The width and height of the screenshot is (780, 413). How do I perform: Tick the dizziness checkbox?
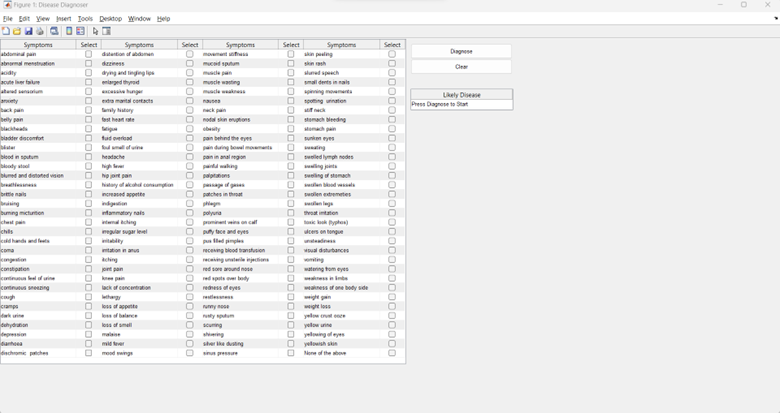(190, 64)
